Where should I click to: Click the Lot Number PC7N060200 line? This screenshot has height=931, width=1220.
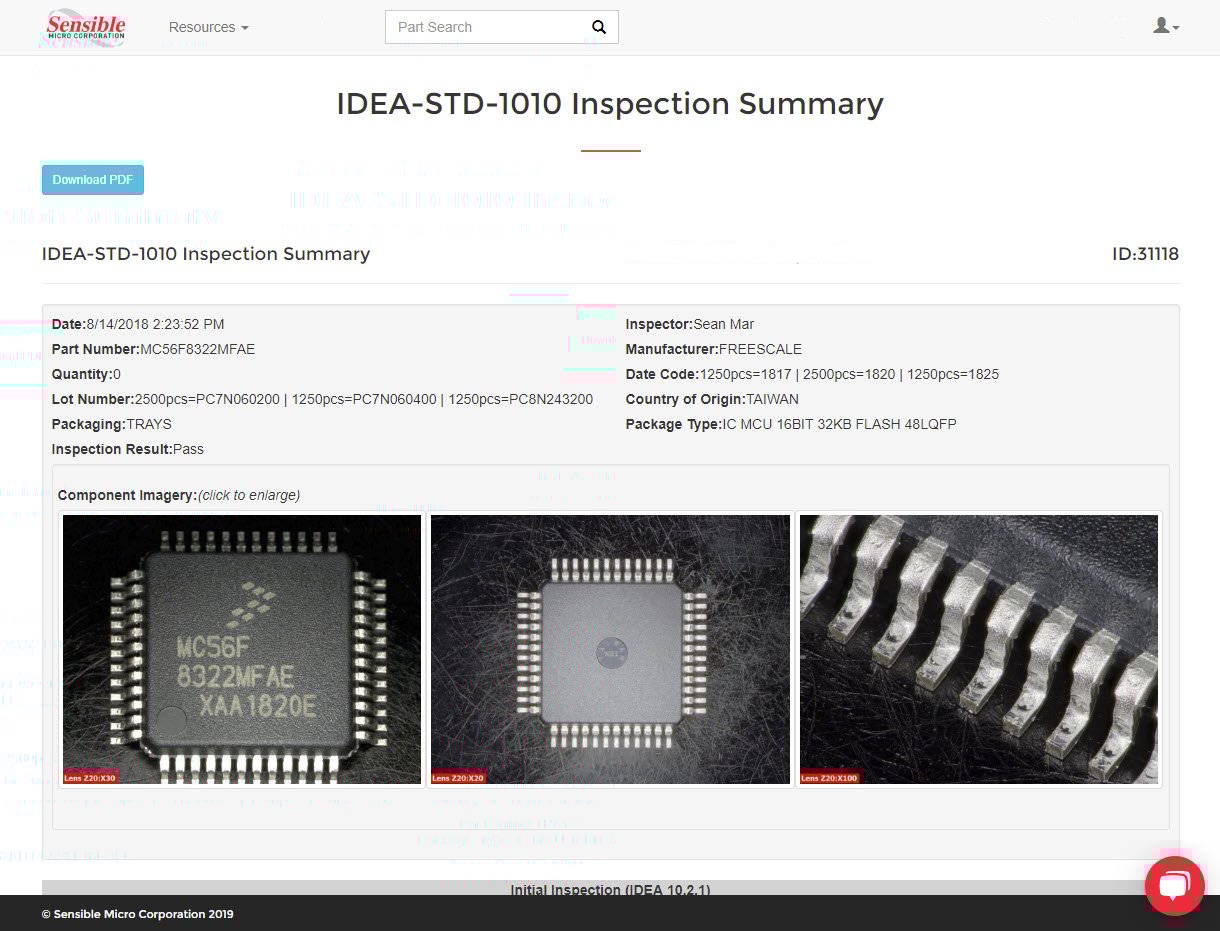(322, 399)
